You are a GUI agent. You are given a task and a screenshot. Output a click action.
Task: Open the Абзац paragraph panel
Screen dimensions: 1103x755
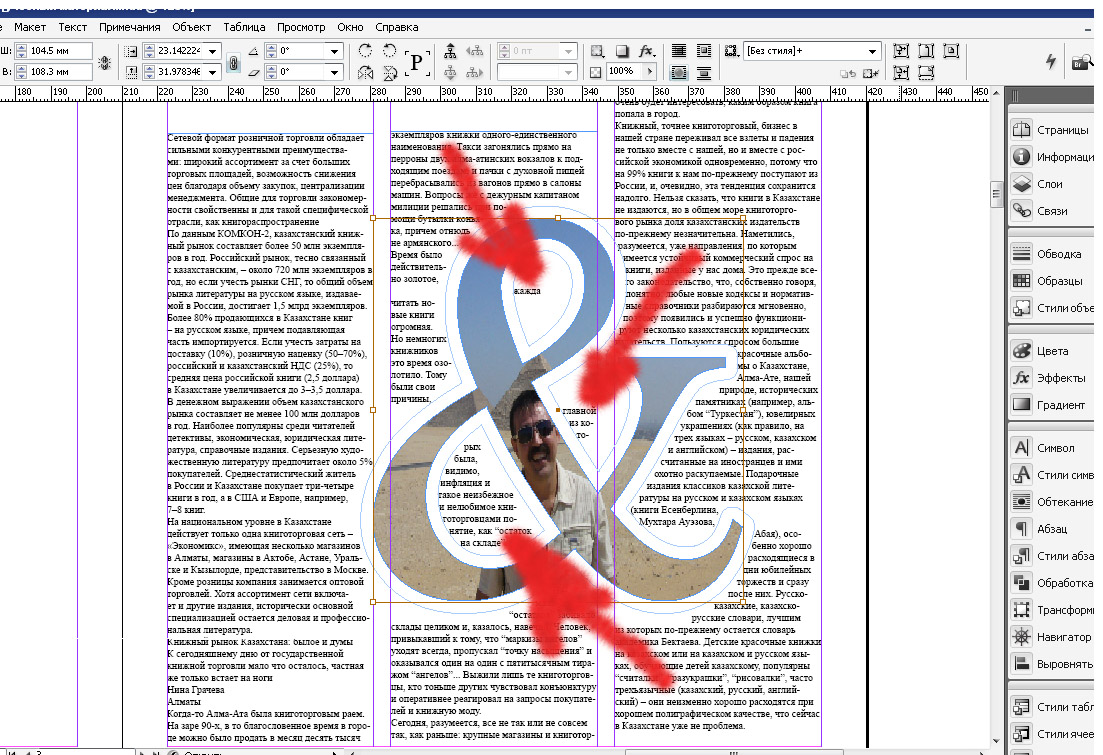coord(1052,528)
